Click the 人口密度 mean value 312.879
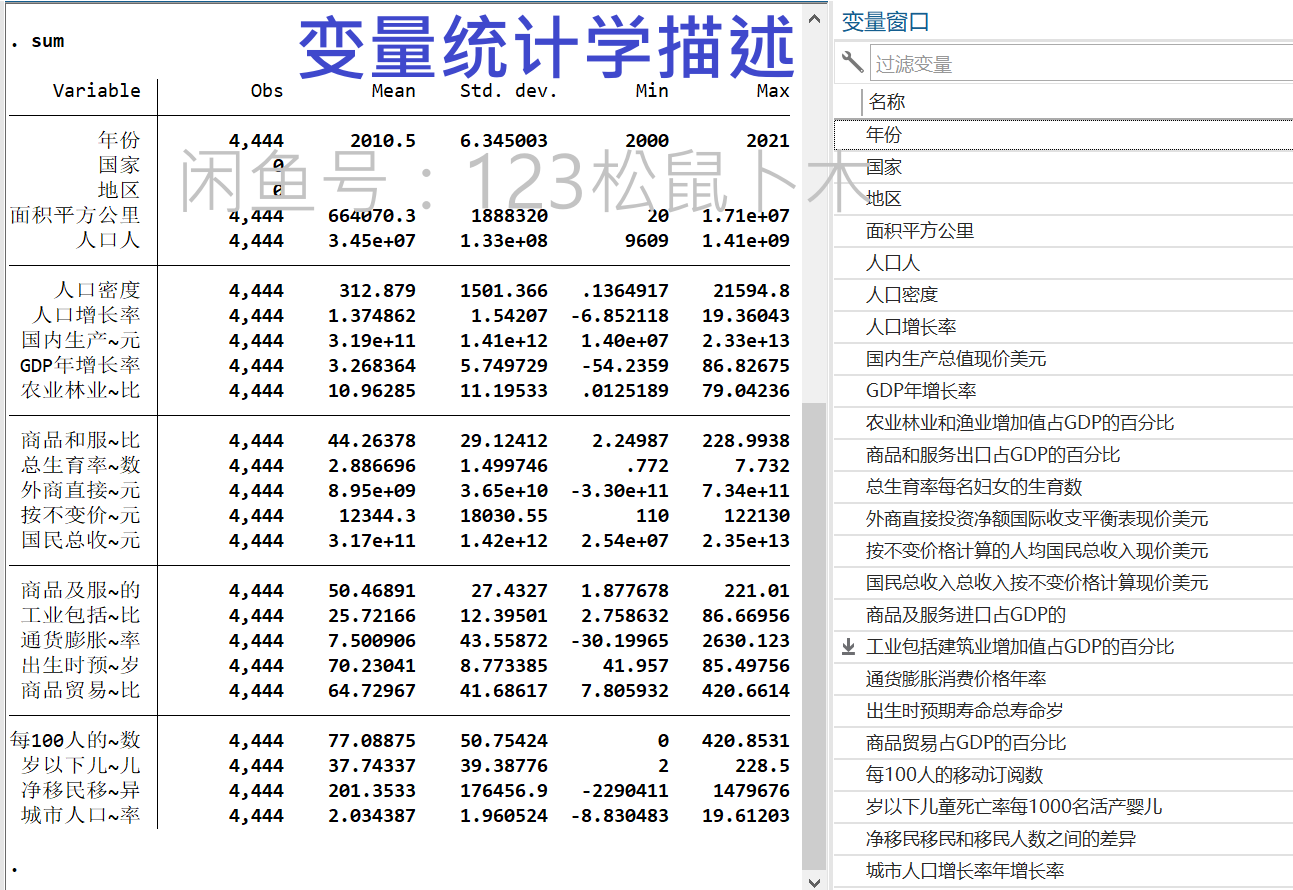Screen dimensions: 1293x890 [378, 291]
